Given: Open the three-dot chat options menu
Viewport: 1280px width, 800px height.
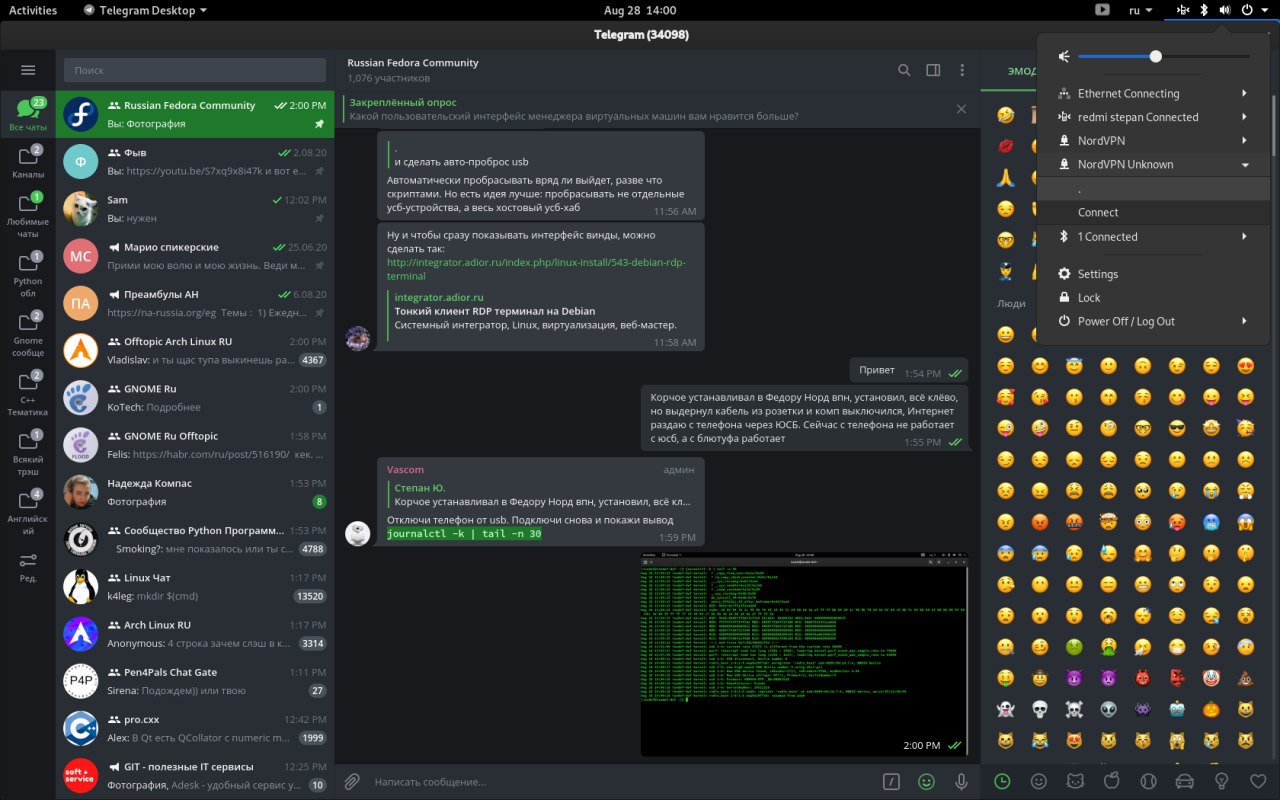Looking at the screenshot, I should pos(962,70).
